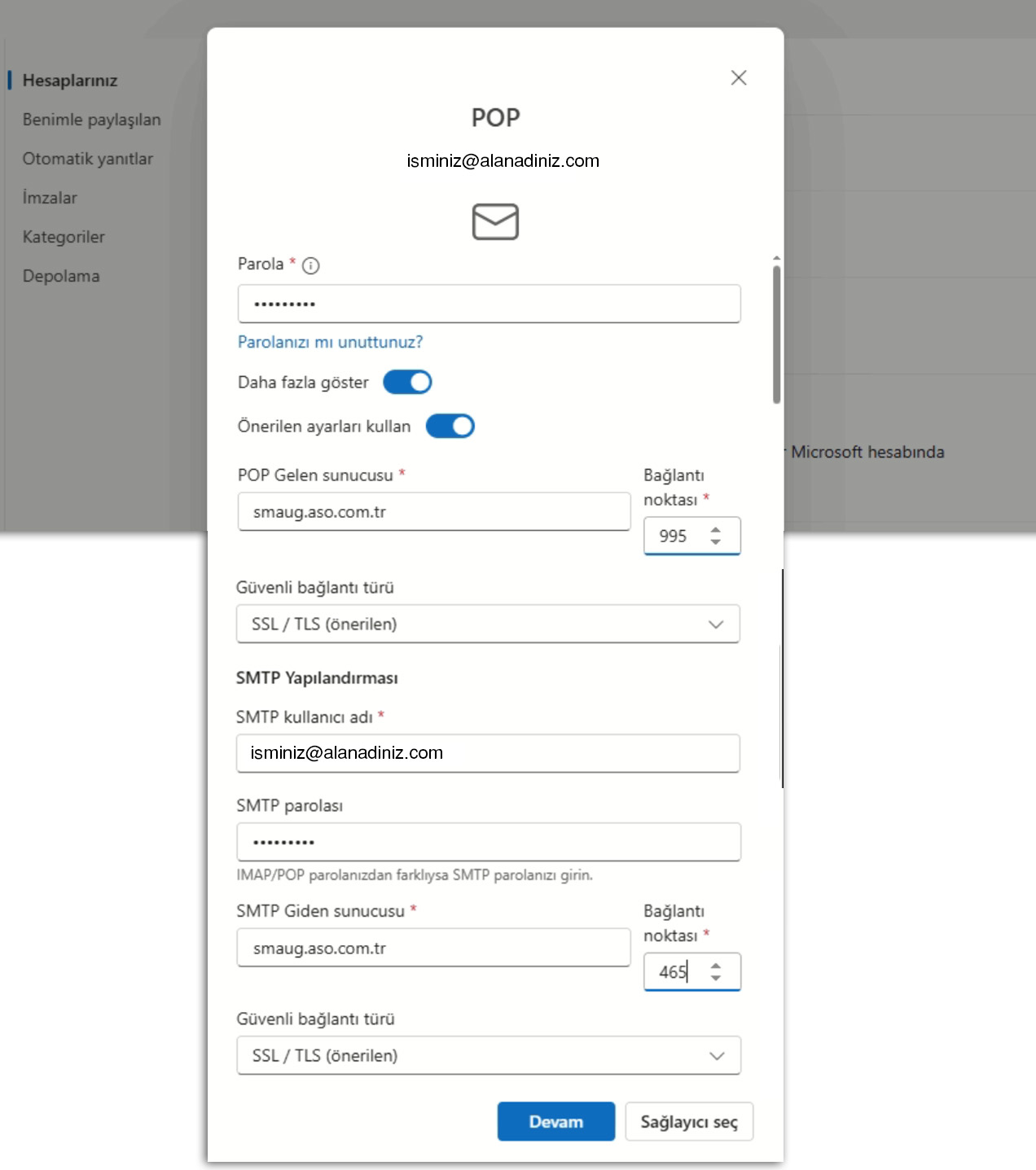Select İmzalar in the sidebar
1036x1170 pixels.
coord(50,198)
